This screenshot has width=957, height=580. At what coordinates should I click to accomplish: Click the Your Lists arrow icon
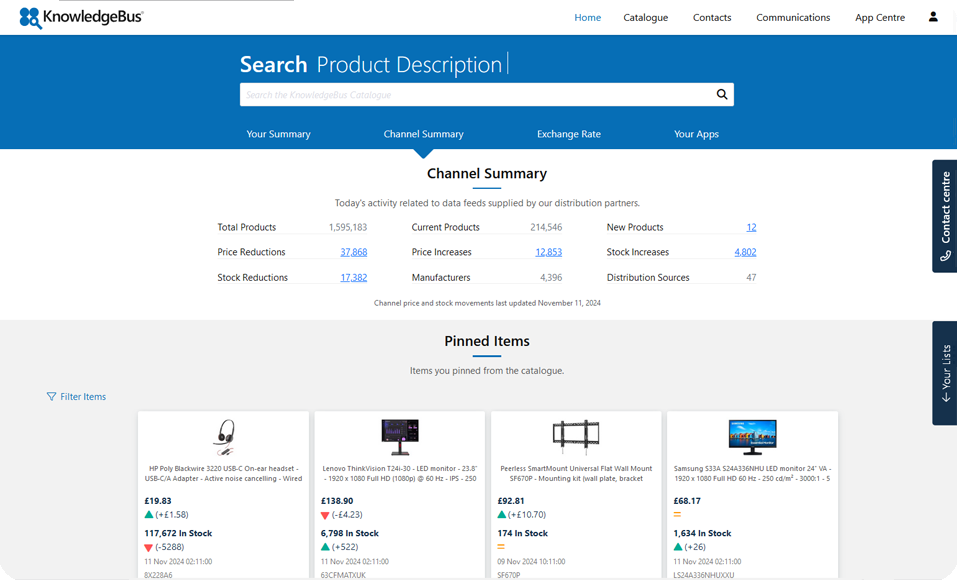tap(945, 397)
